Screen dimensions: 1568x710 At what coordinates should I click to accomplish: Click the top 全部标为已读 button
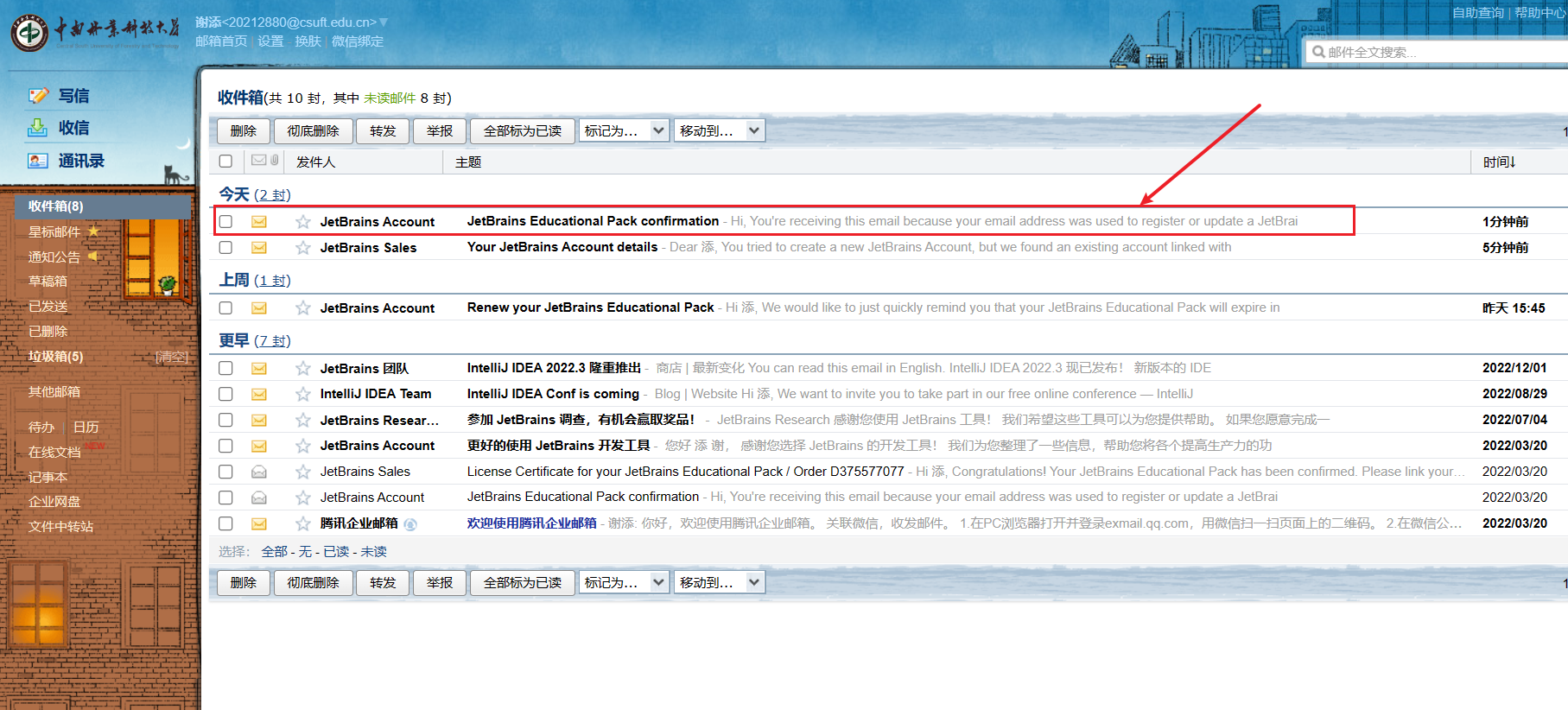[523, 131]
